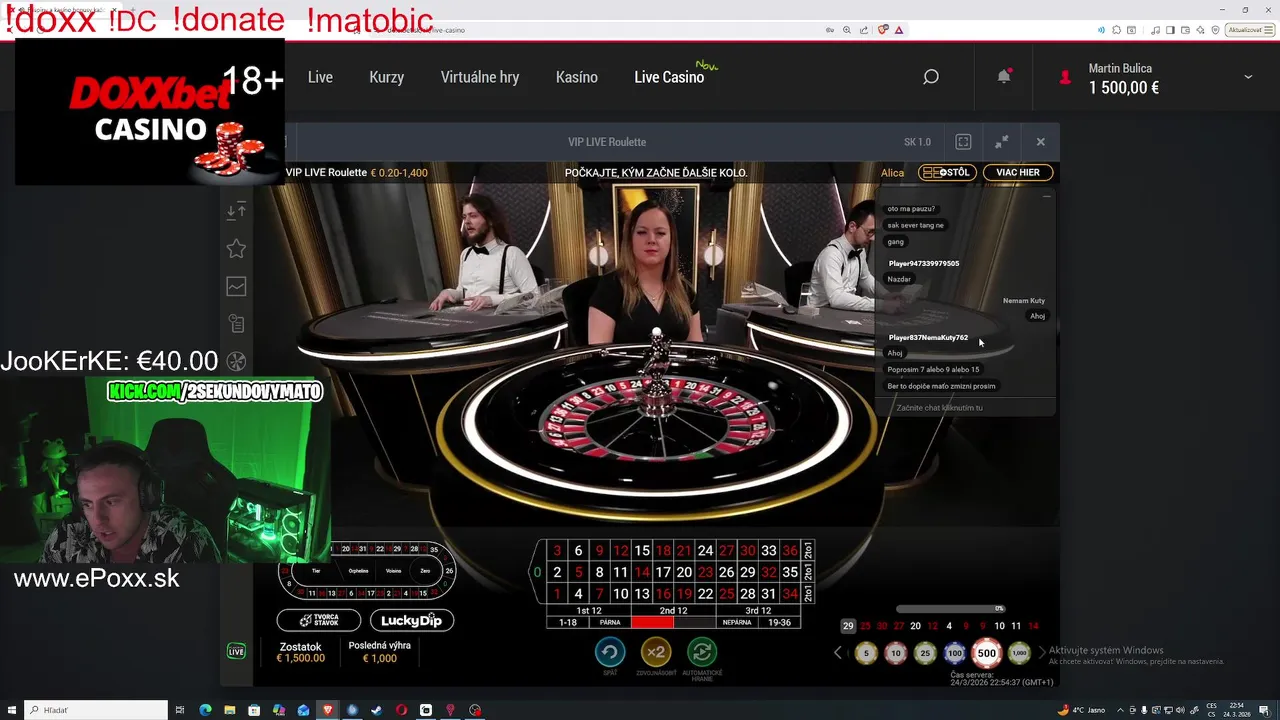This screenshot has width=1280, height=720.
Task: Select the 500 chip
Action: coord(987,653)
